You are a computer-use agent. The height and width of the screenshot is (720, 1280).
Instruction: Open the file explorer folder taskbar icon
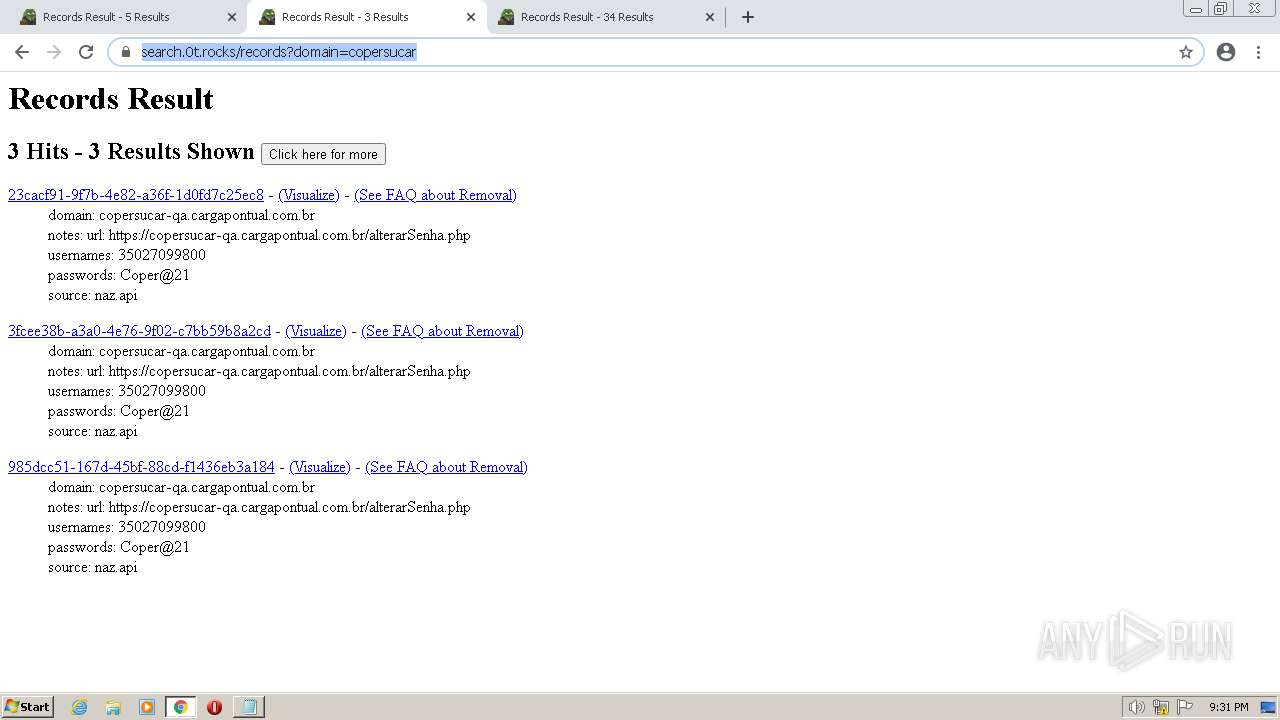click(x=113, y=707)
